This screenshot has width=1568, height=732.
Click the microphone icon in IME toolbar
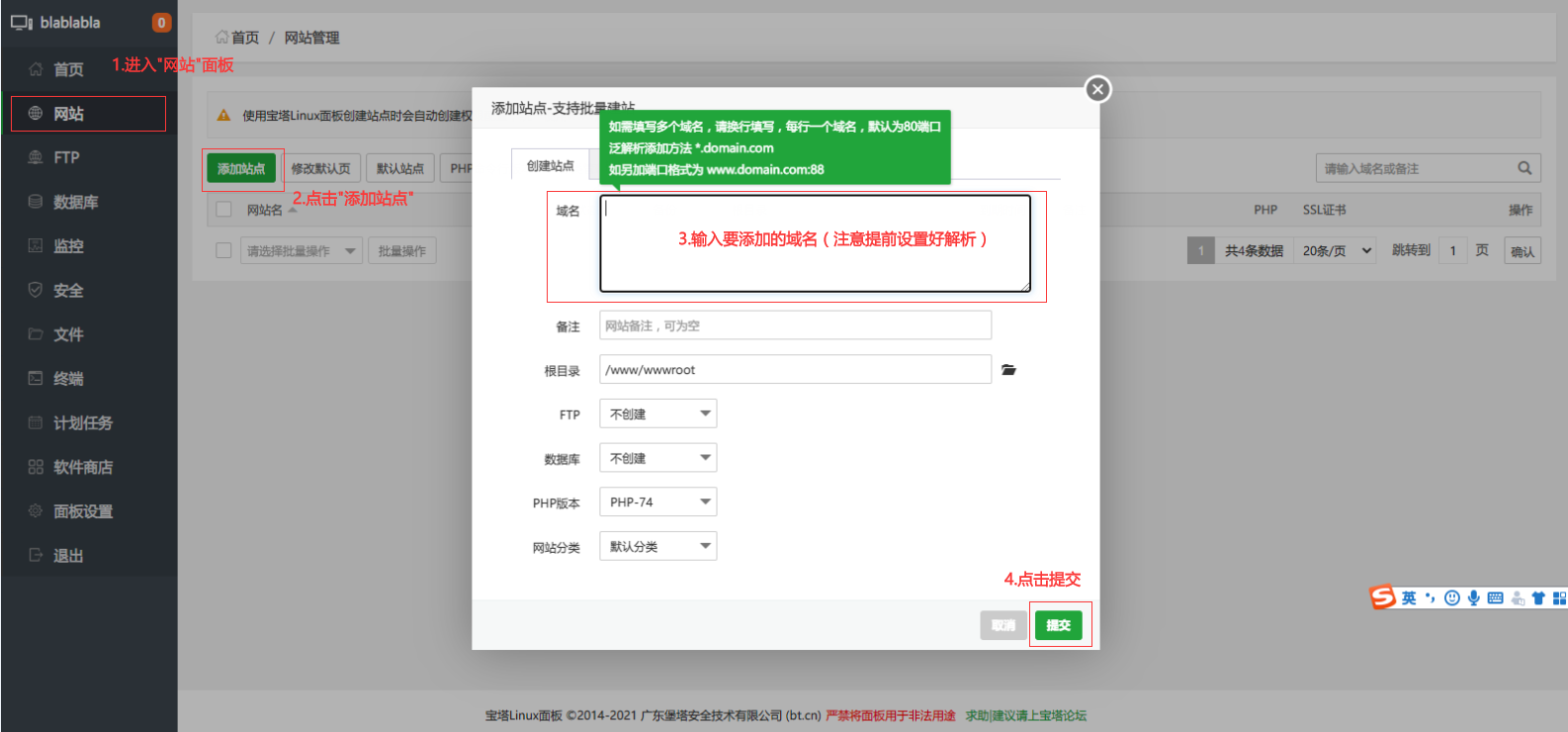pos(1473,597)
